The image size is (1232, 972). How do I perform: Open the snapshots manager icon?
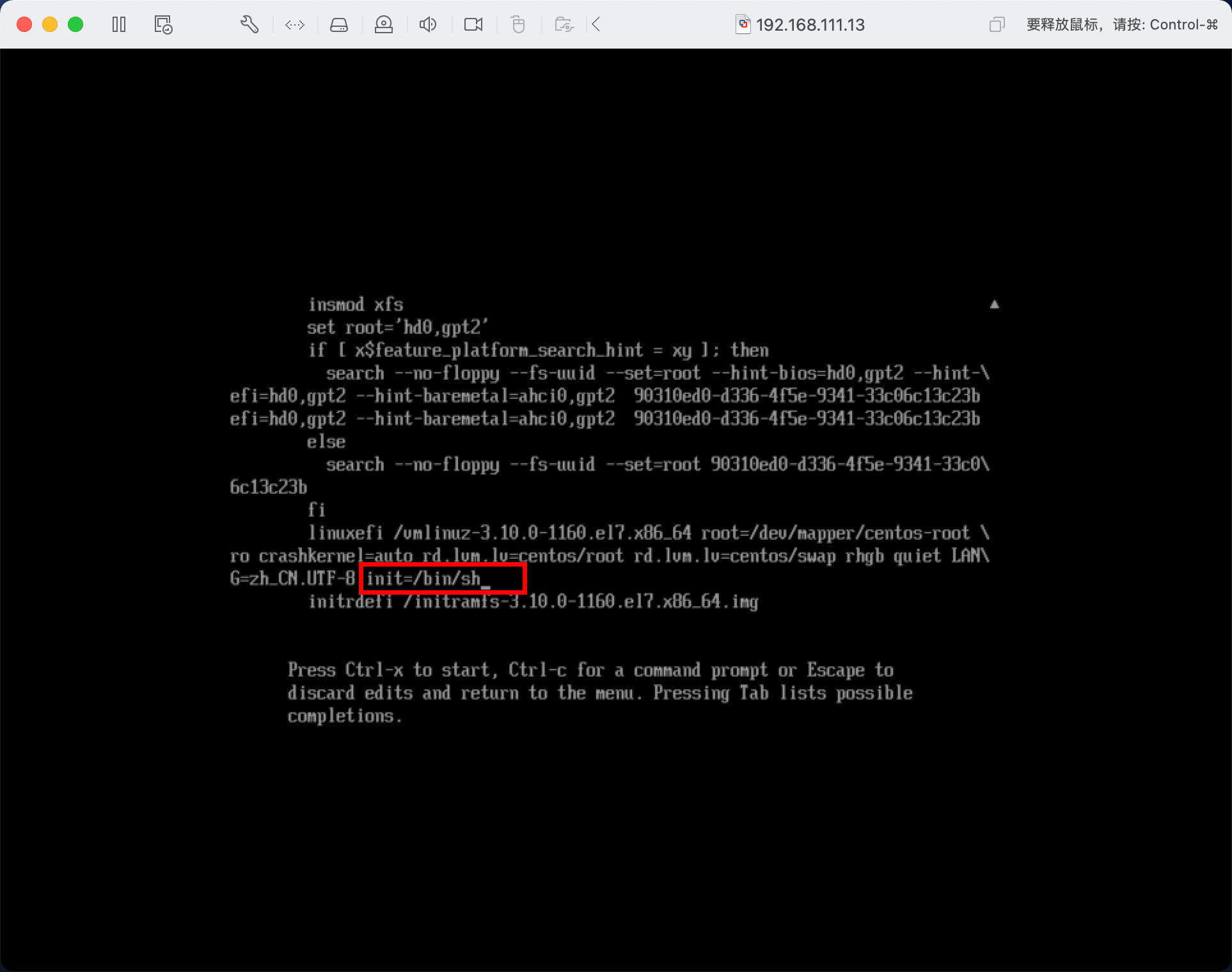(163, 25)
